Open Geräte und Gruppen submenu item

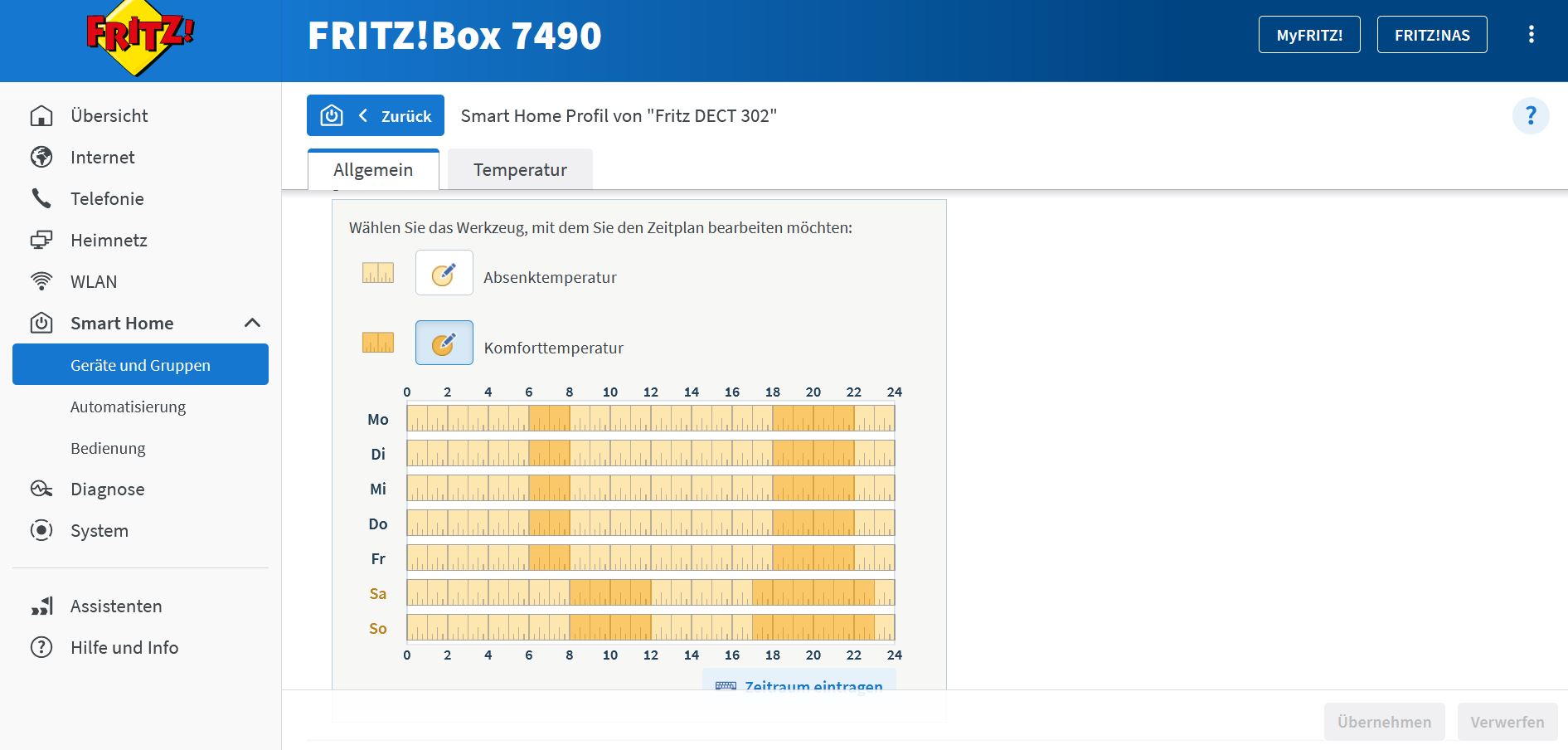click(x=140, y=365)
